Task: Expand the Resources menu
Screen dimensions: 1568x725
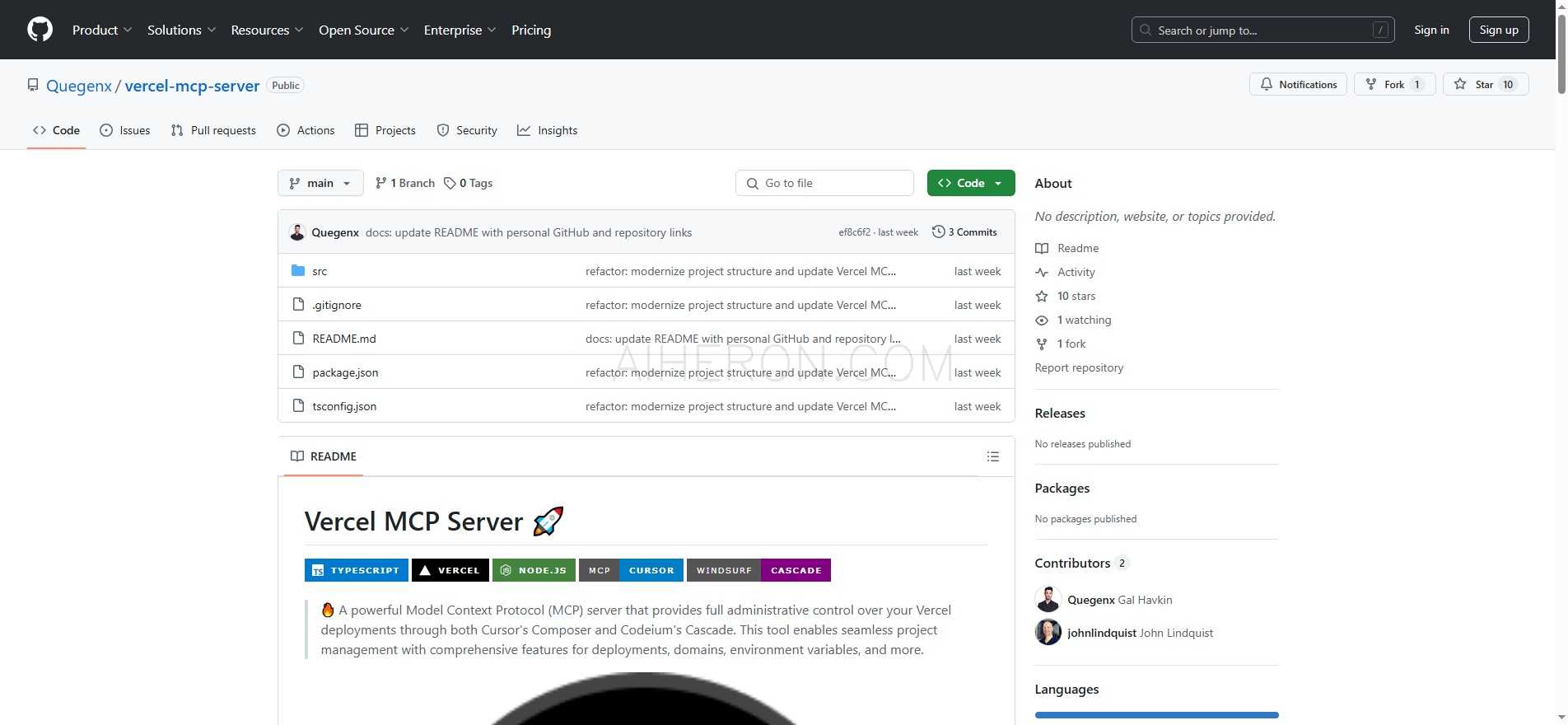Action: click(x=268, y=30)
